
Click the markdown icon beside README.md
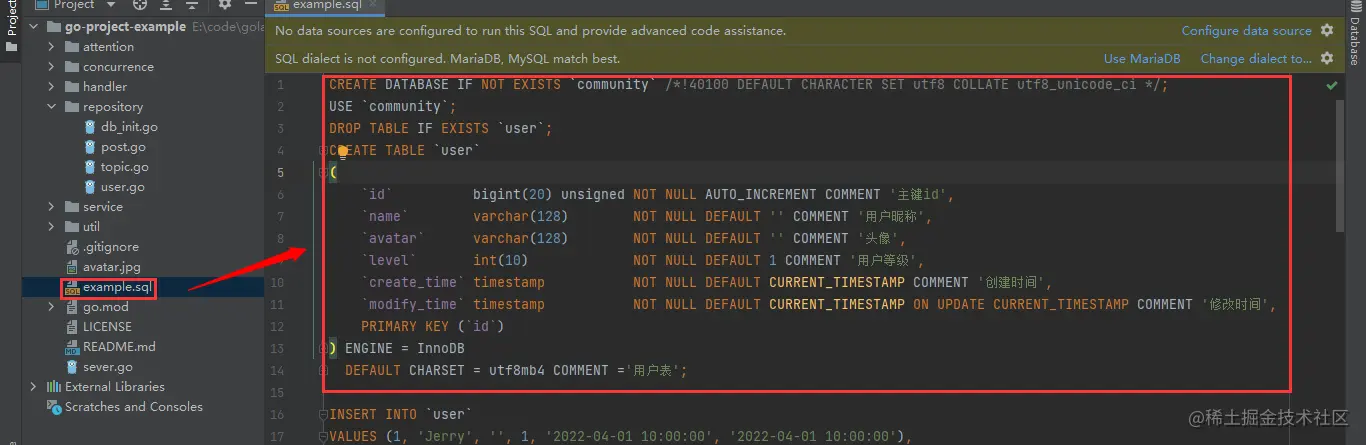(72, 347)
